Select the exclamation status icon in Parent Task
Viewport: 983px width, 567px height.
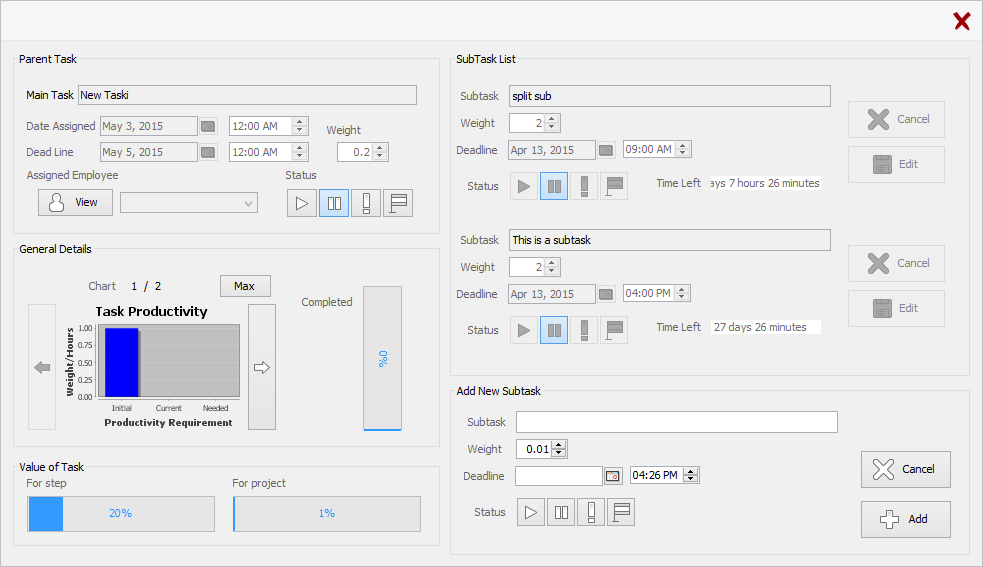366,203
